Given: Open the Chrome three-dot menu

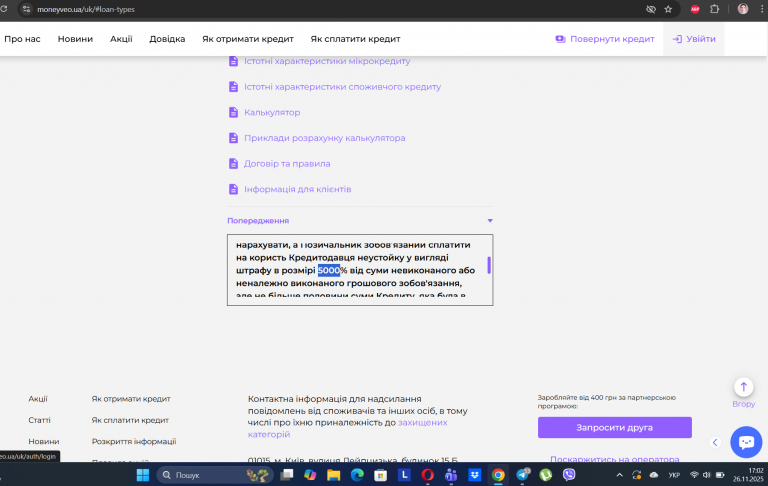Looking at the screenshot, I should pyautogui.click(x=762, y=9).
